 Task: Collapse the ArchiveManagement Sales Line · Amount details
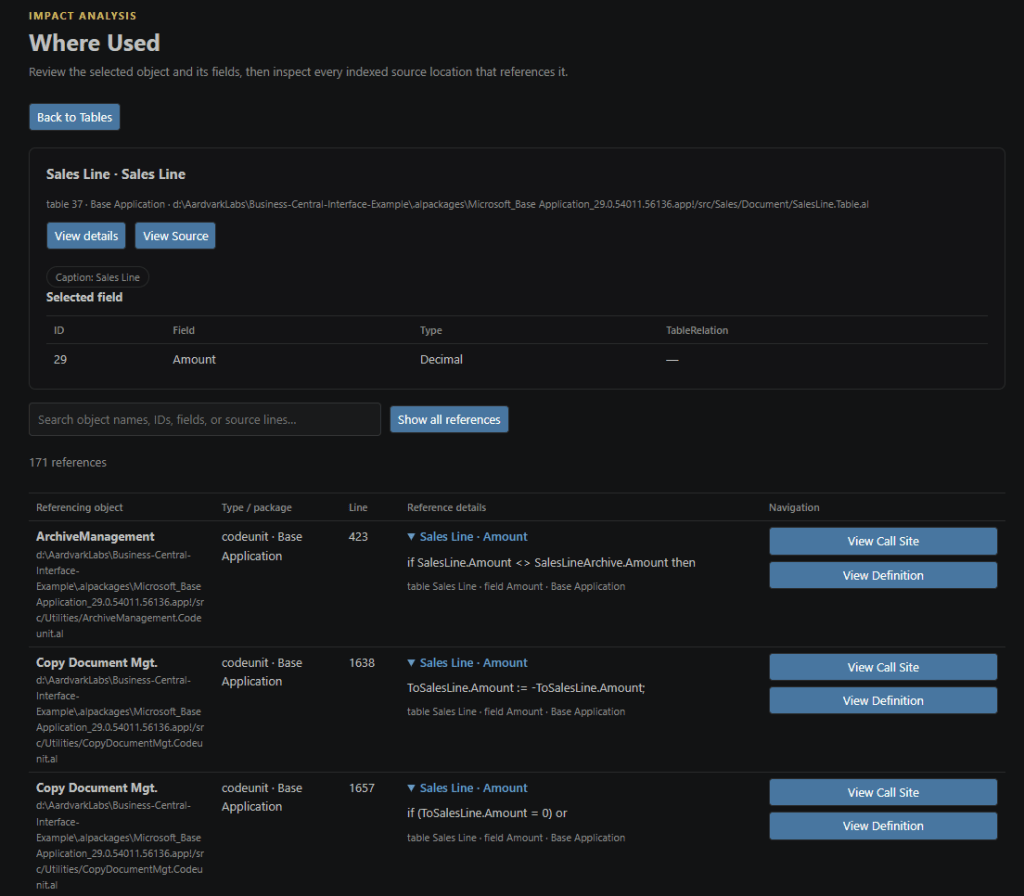coord(467,536)
